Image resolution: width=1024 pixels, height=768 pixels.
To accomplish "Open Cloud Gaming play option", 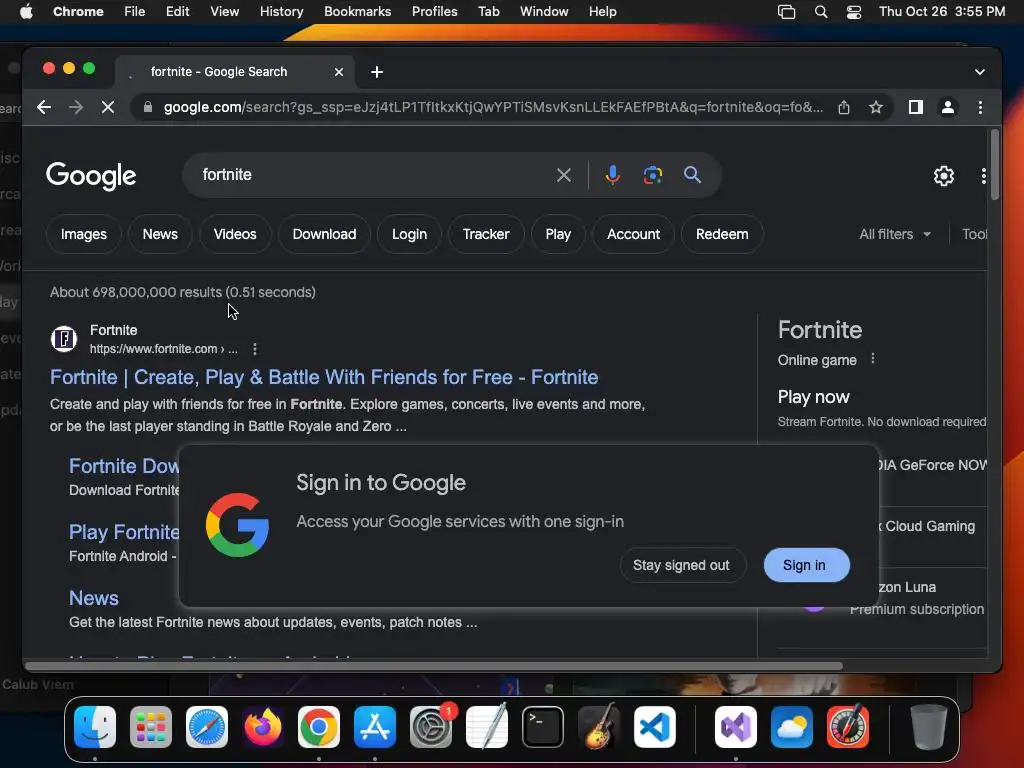I will [x=930, y=526].
